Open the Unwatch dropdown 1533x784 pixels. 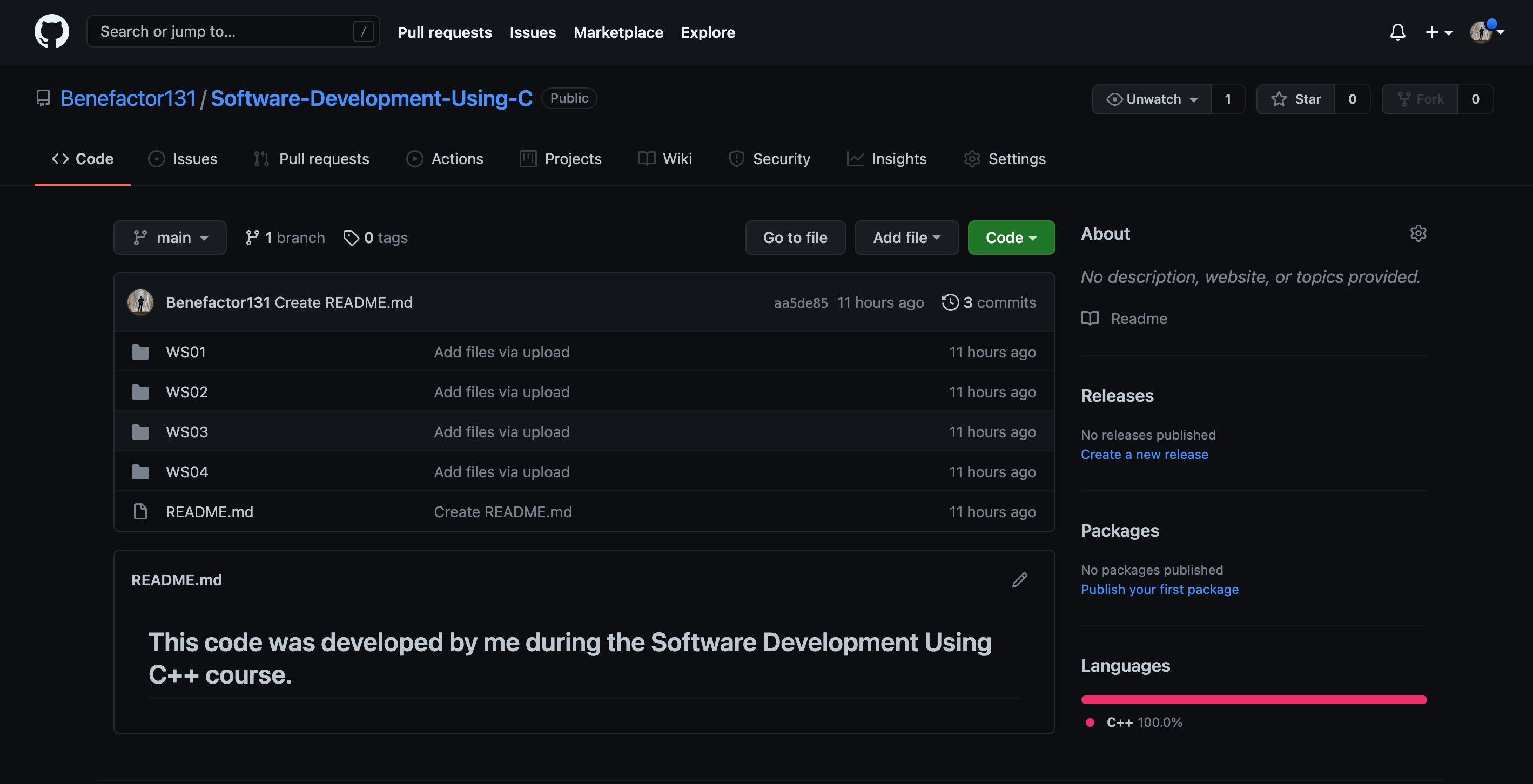click(x=1152, y=99)
